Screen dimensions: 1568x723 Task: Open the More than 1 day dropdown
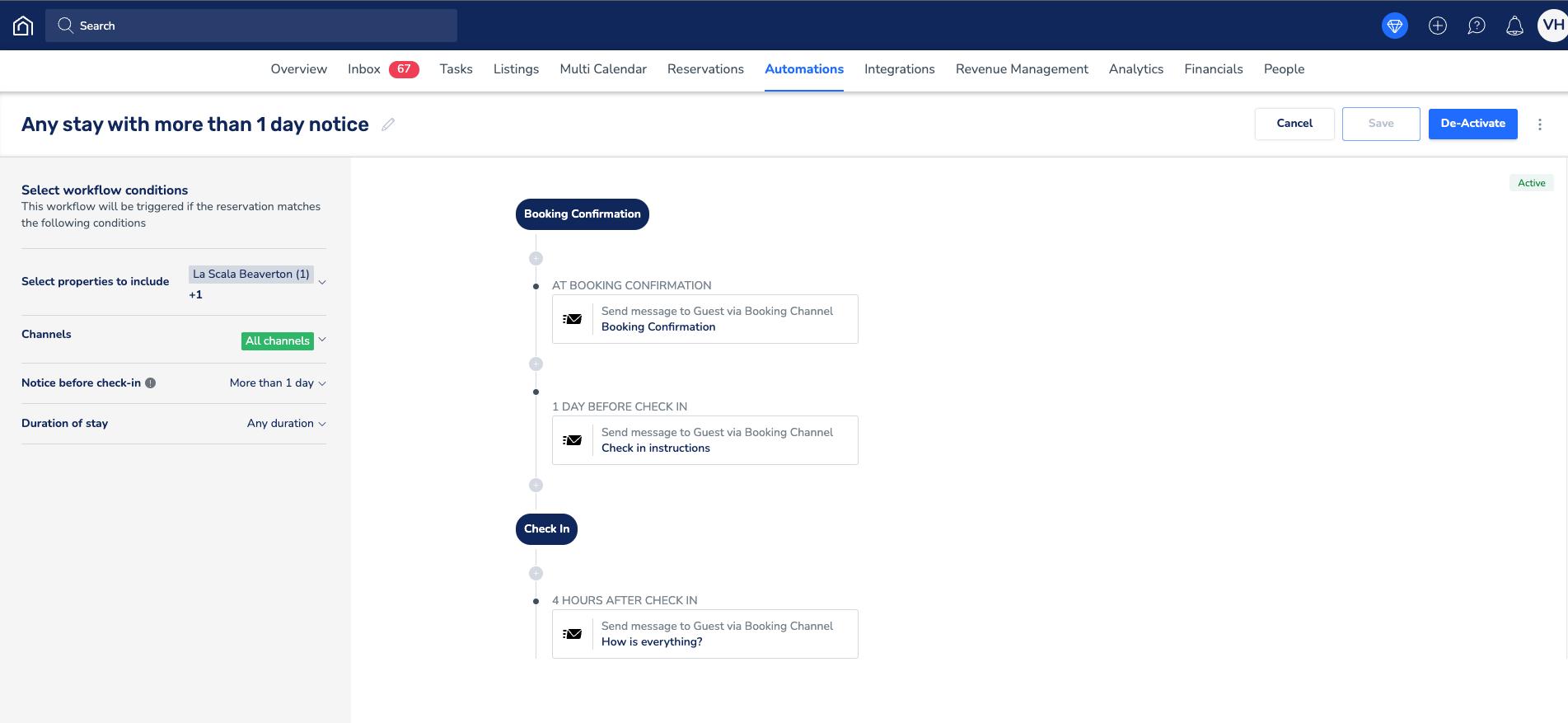tap(278, 383)
